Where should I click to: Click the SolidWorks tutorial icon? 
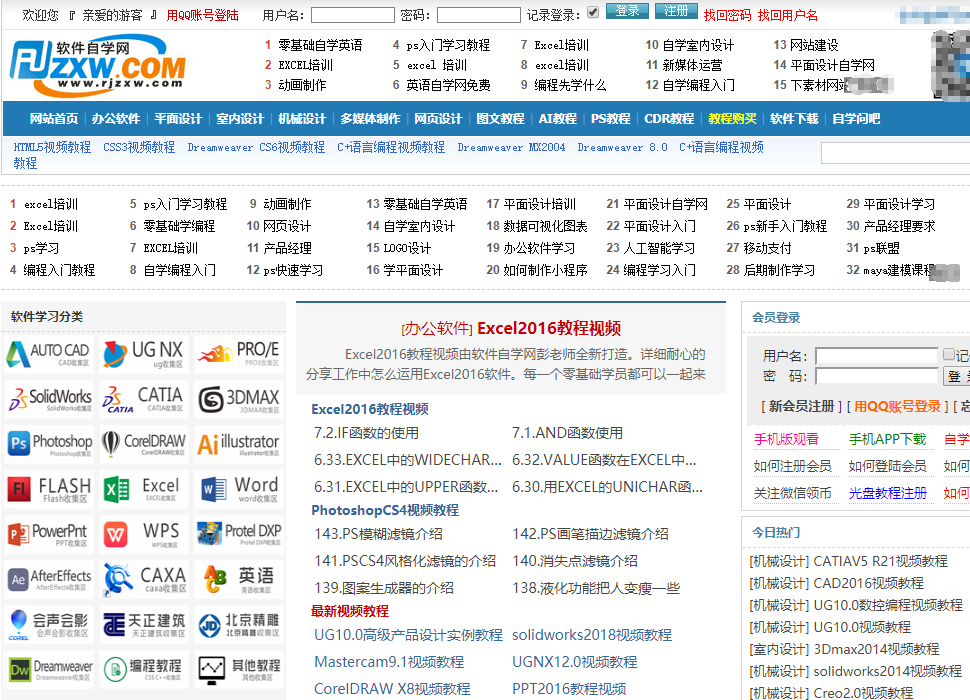tap(49, 399)
